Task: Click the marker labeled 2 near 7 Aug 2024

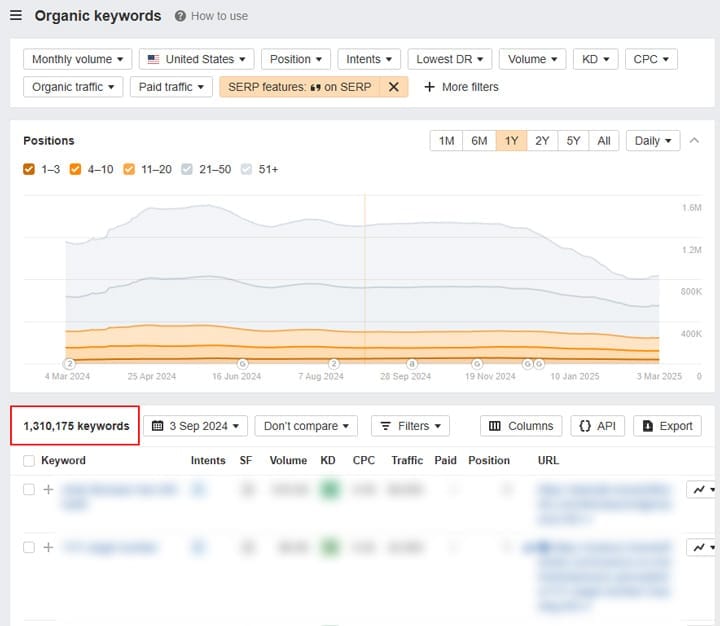Action: [x=334, y=364]
